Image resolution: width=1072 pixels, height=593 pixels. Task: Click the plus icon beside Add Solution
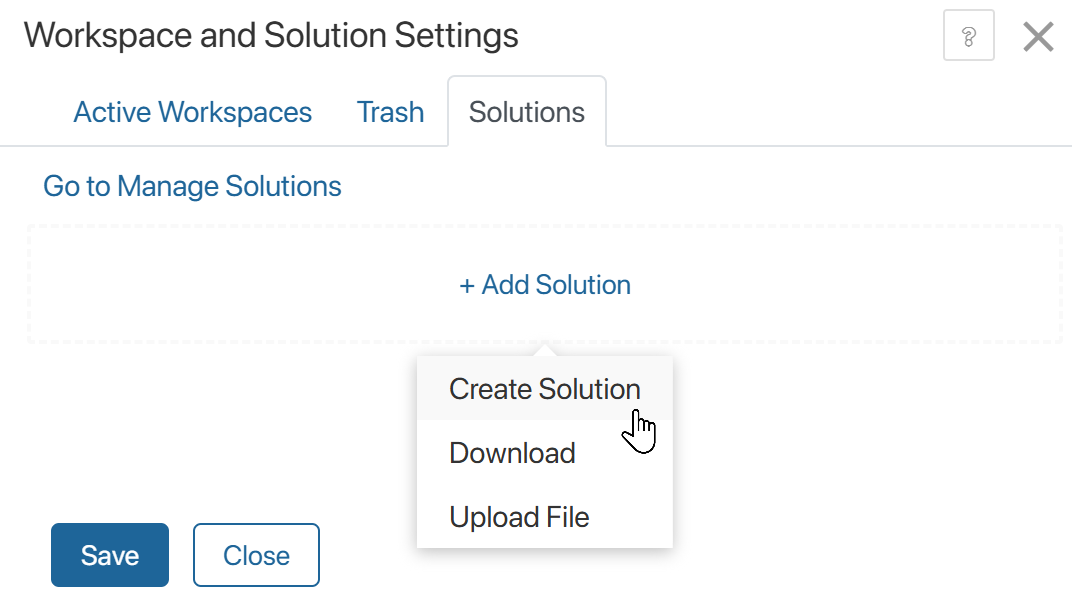(x=466, y=285)
